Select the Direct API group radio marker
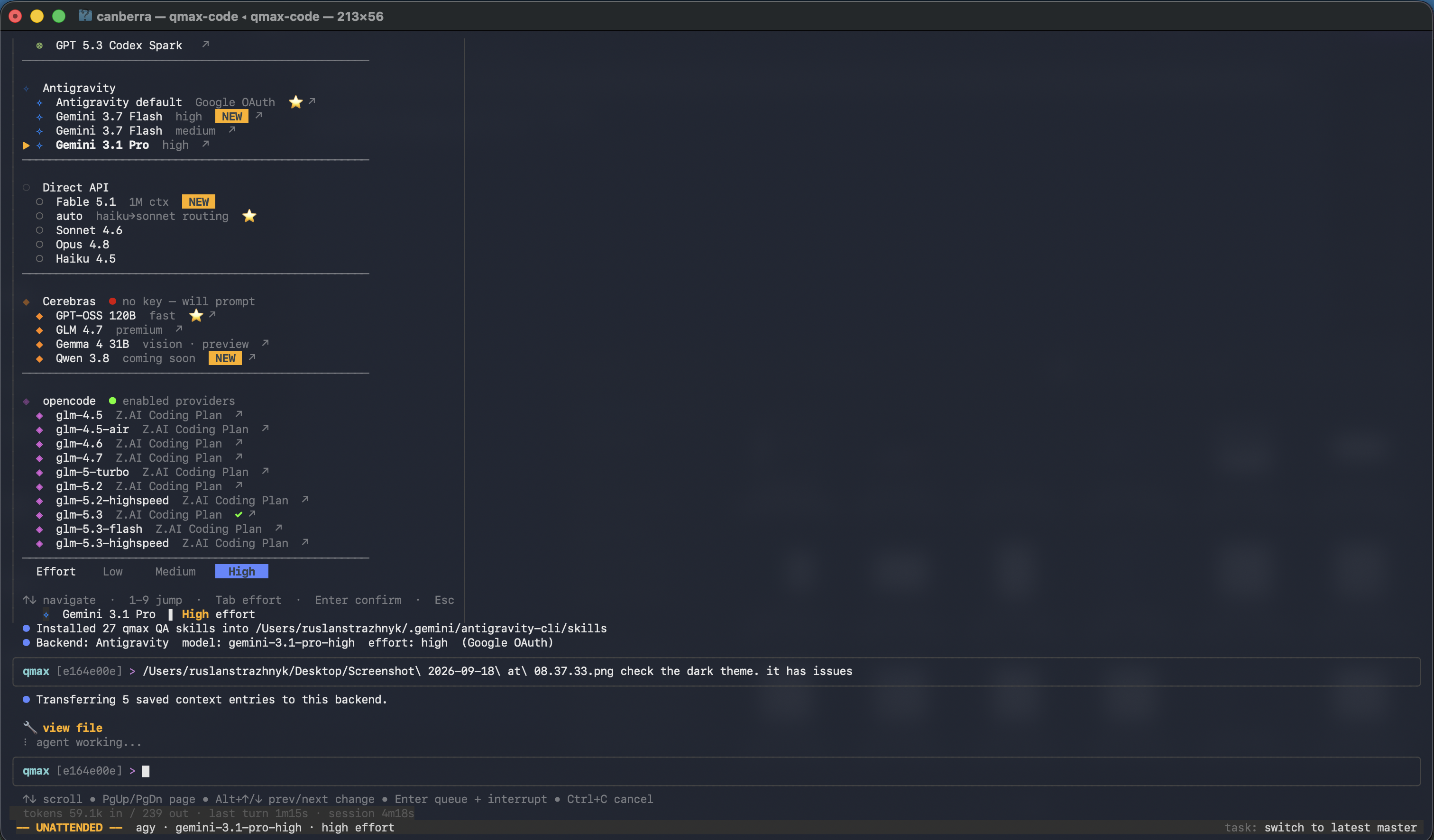 (x=26, y=187)
